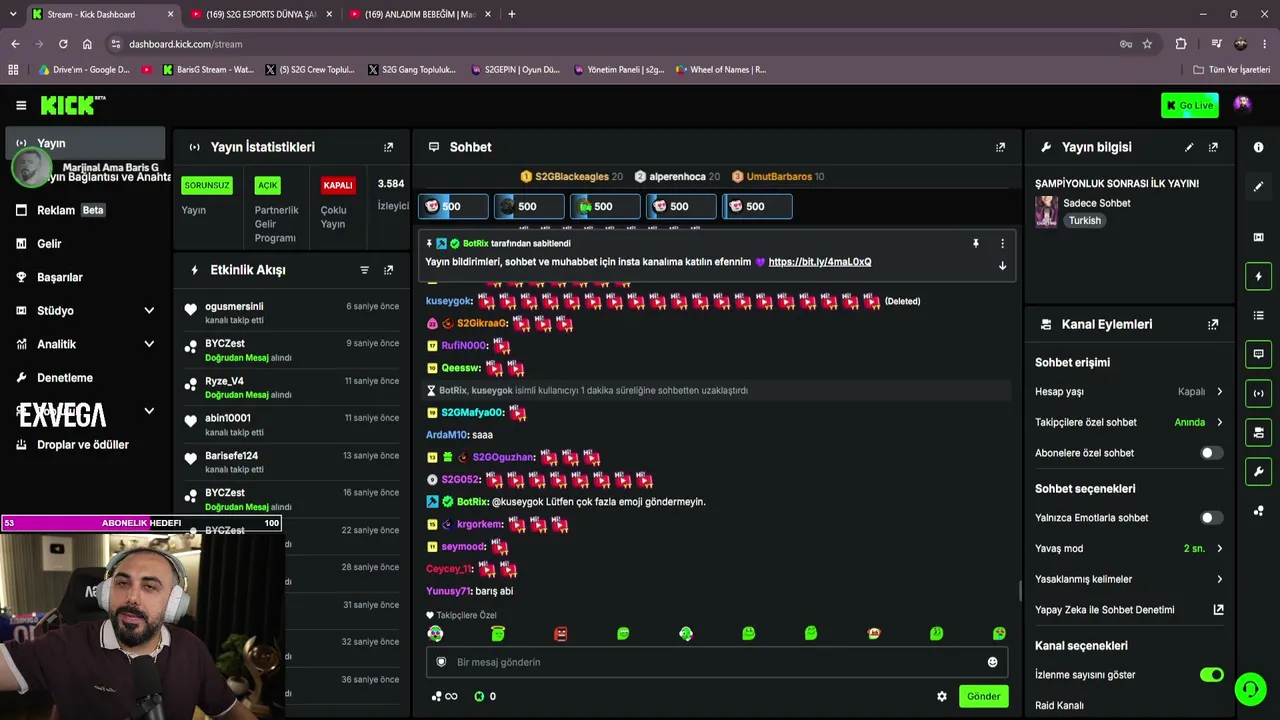Click the Raid Kanalı option
The image size is (1280, 720).
(x=1059, y=706)
